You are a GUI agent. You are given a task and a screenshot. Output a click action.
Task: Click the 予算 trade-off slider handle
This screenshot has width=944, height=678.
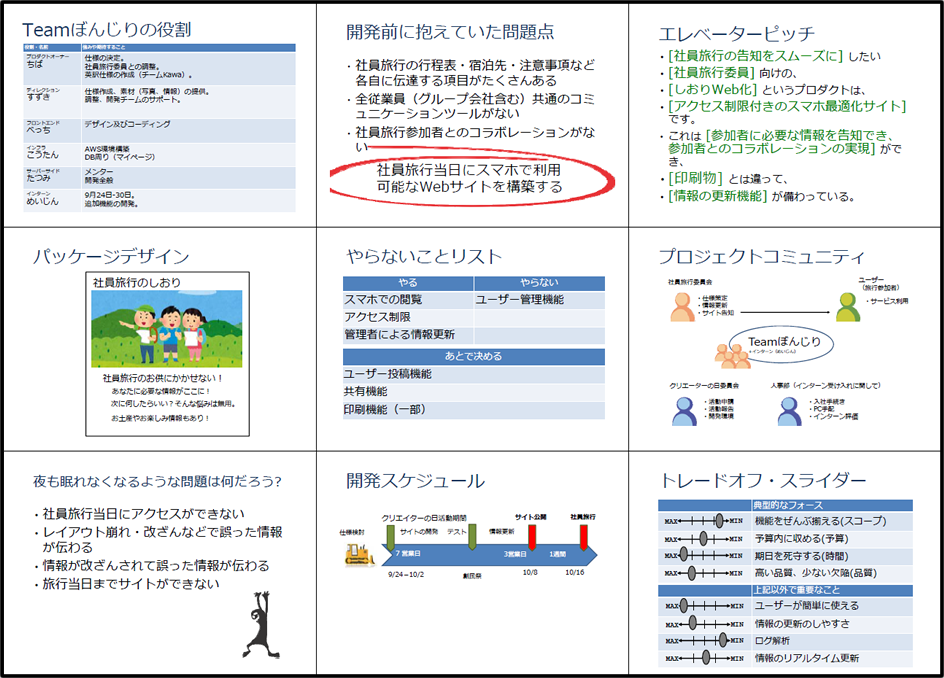(x=703, y=539)
